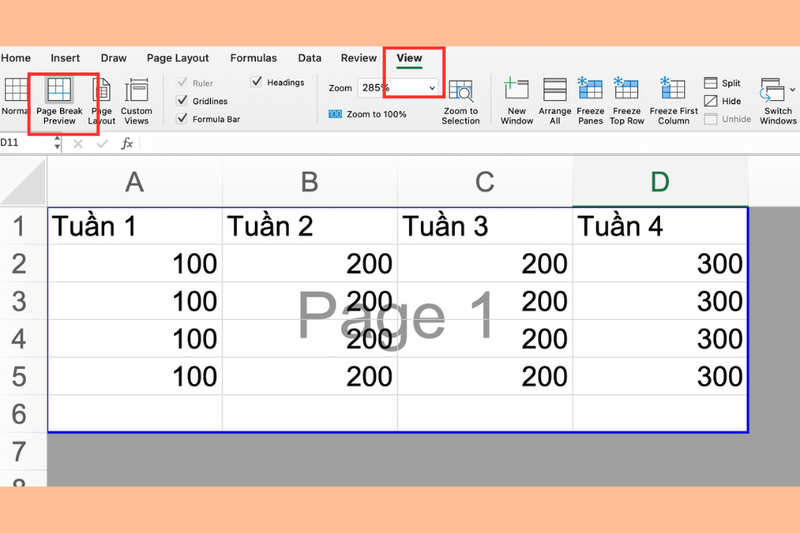Select row 4 header

23,339
